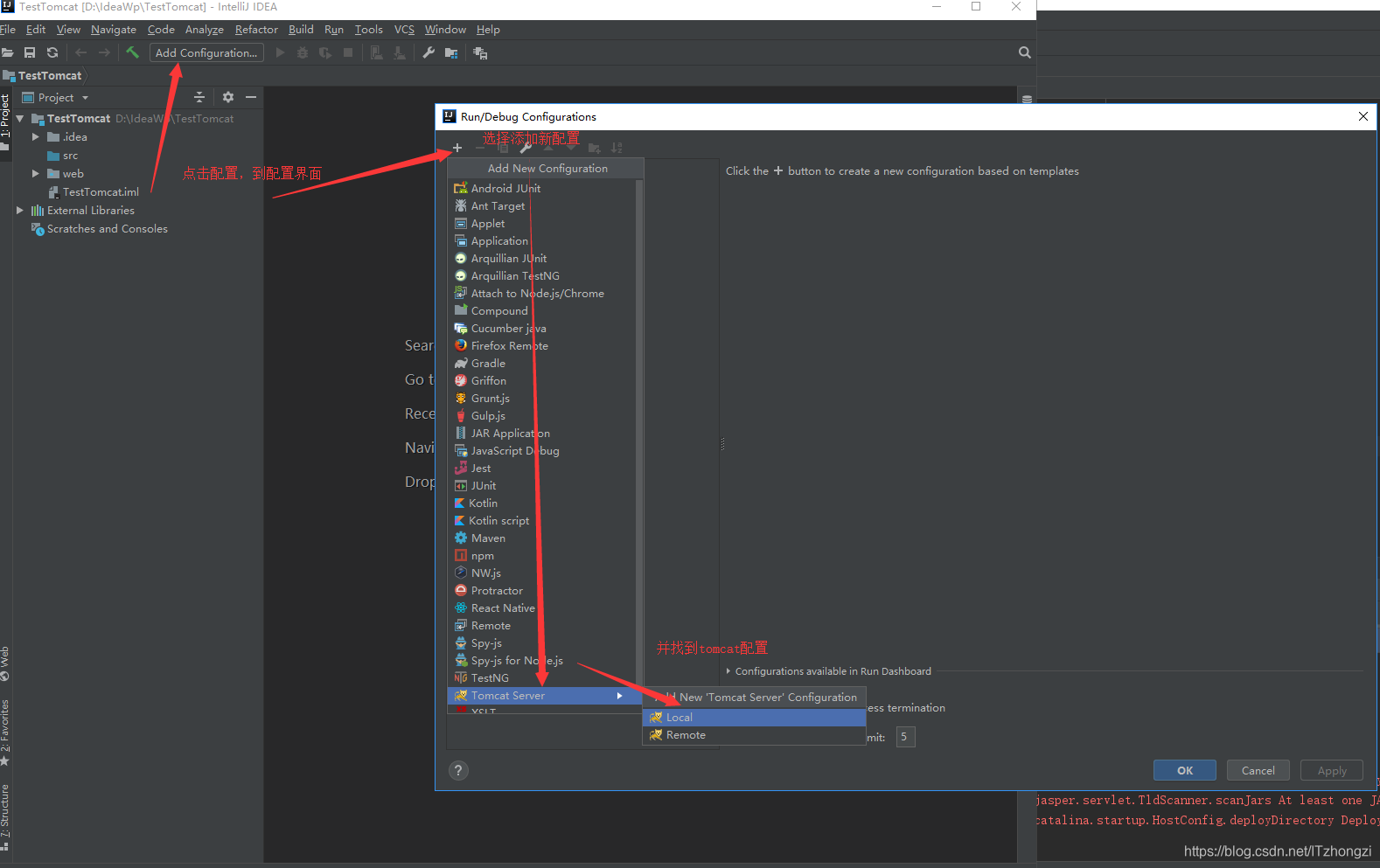Open the Project view dropdown

(x=55, y=97)
